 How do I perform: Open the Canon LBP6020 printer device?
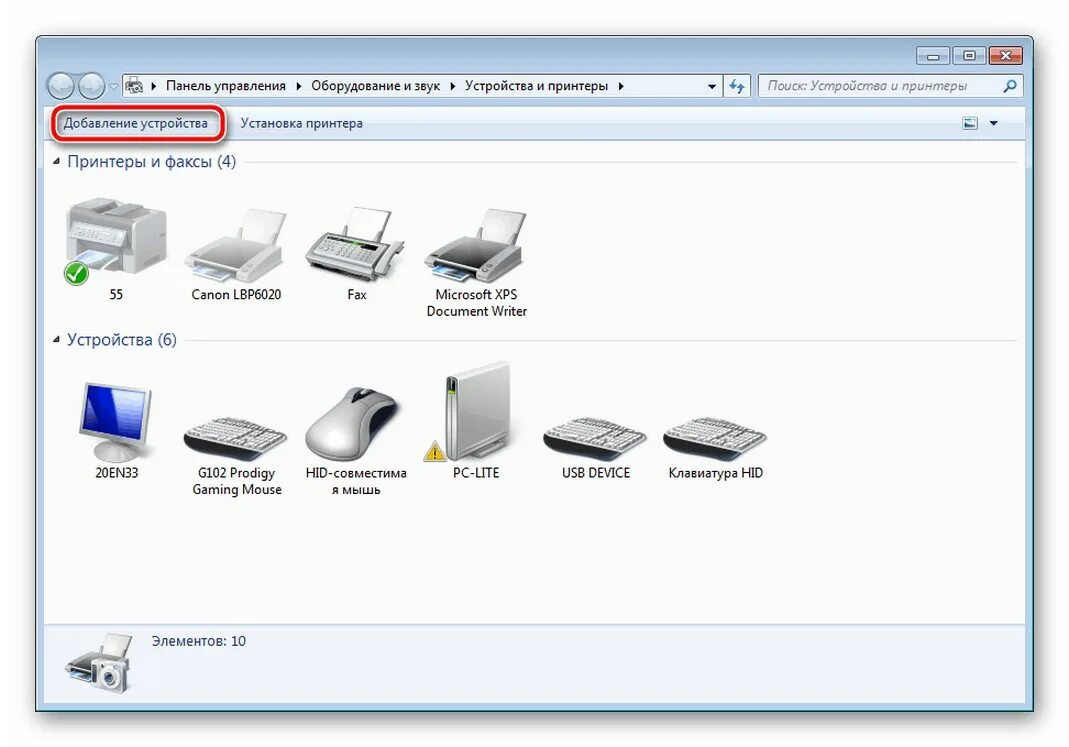[234, 245]
